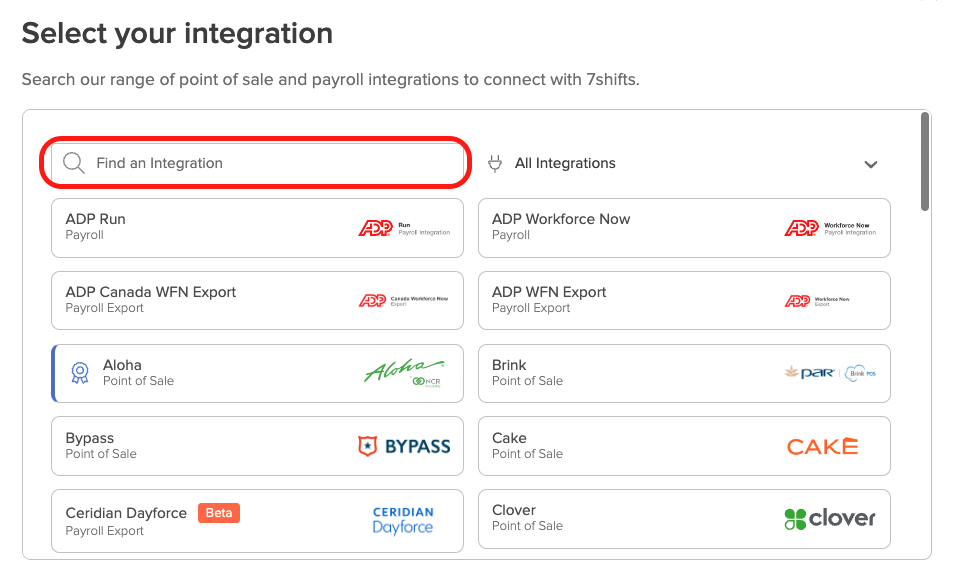Click the plug icon beside All Integrations
This screenshot has height=578, width=954.
[x=494, y=163]
